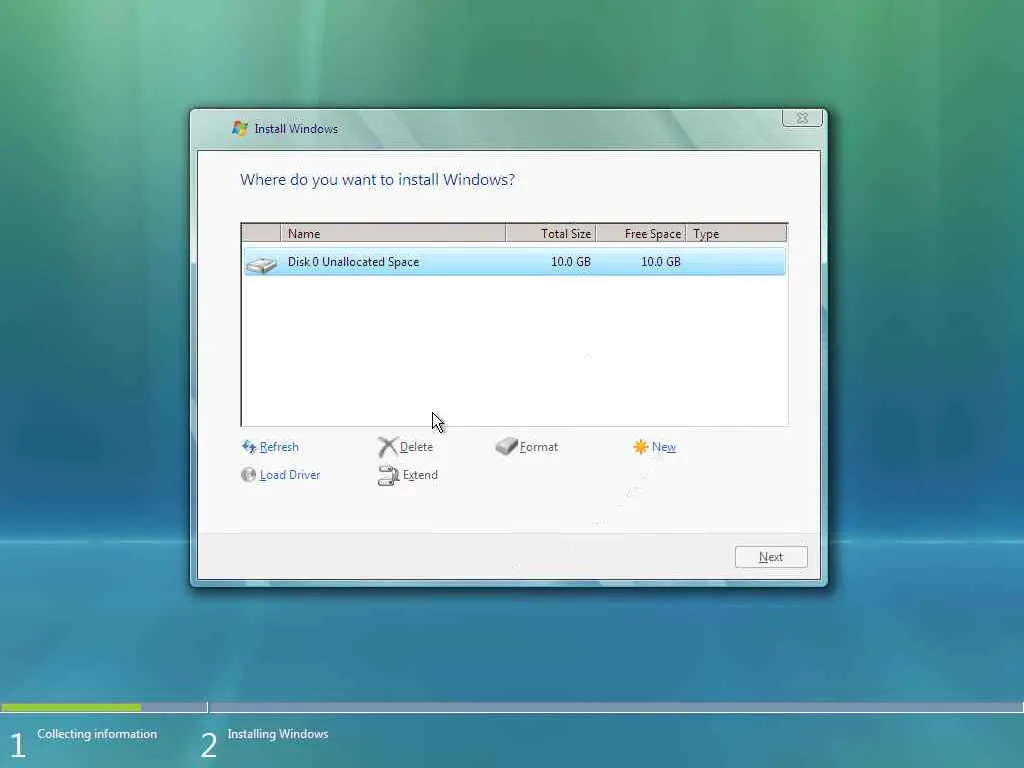Image resolution: width=1024 pixels, height=768 pixels.
Task: Click the setup progress bar at bottom
Action: click(x=512, y=707)
